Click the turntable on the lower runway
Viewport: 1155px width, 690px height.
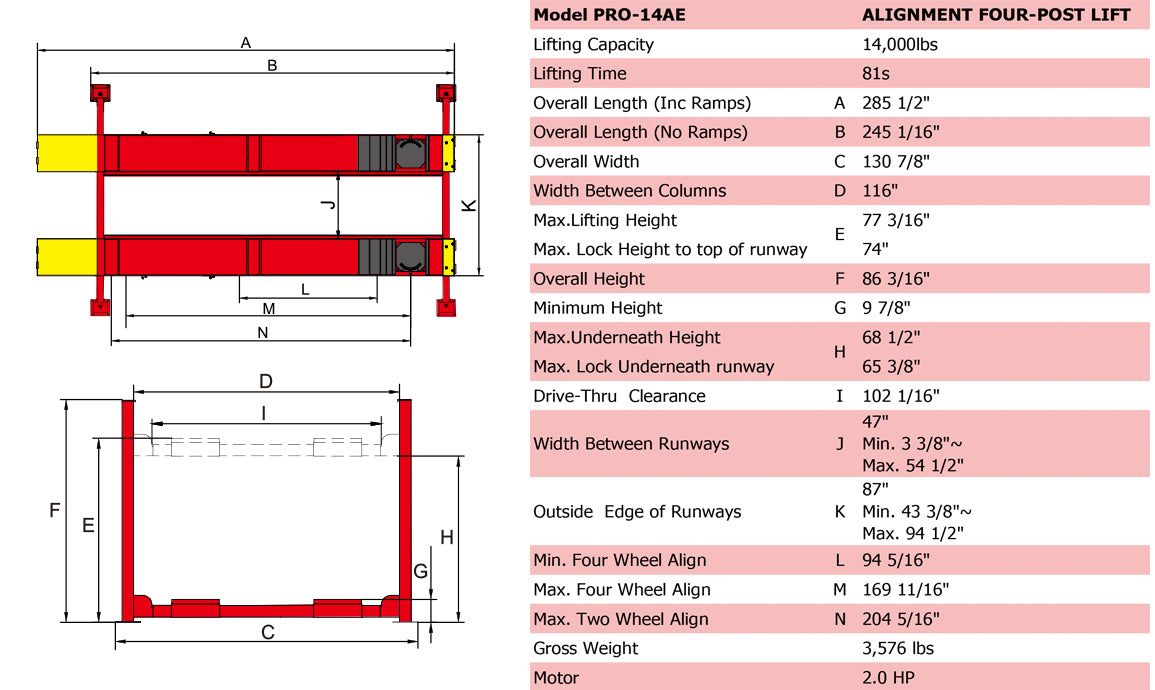[x=410, y=255]
